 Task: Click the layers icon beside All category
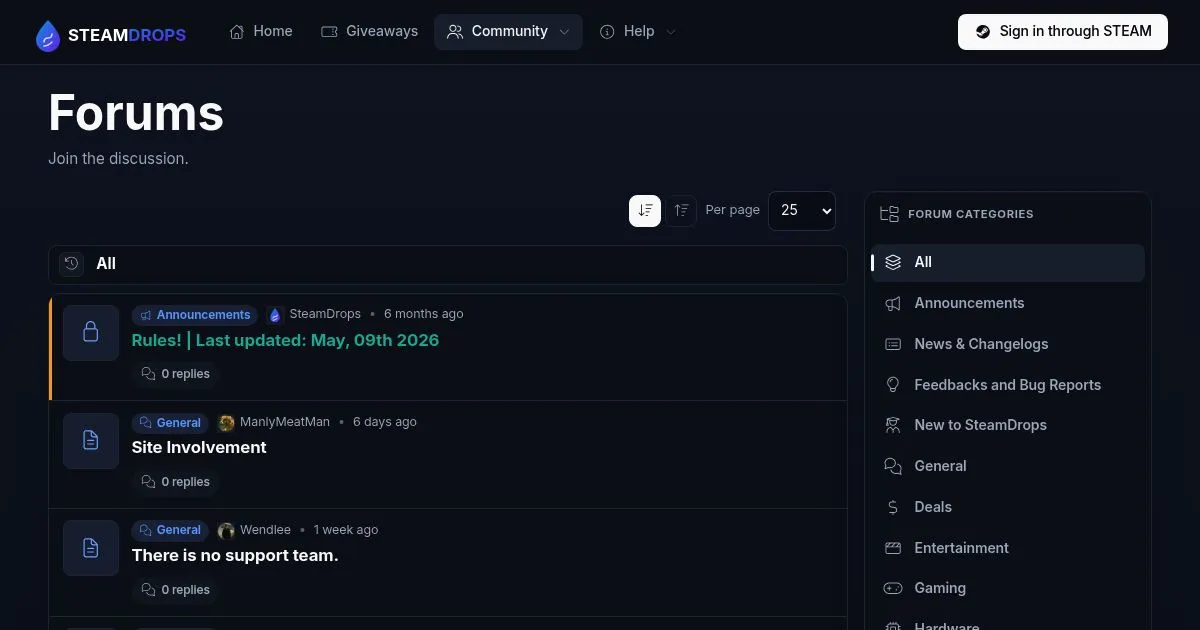(893, 262)
